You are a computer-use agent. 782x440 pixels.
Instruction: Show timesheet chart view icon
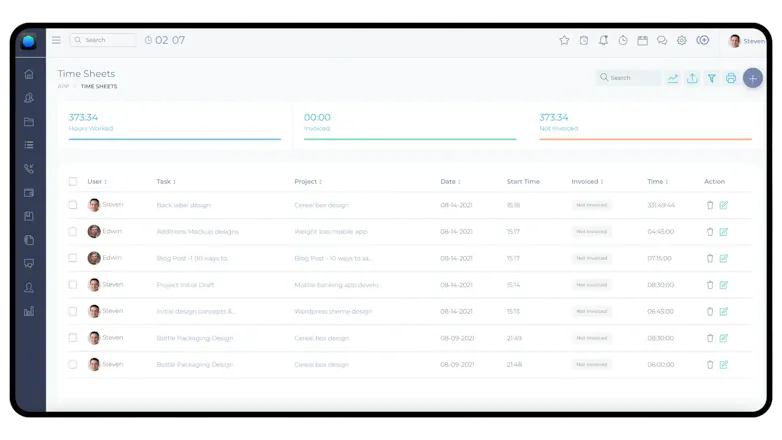pyautogui.click(x=673, y=78)
